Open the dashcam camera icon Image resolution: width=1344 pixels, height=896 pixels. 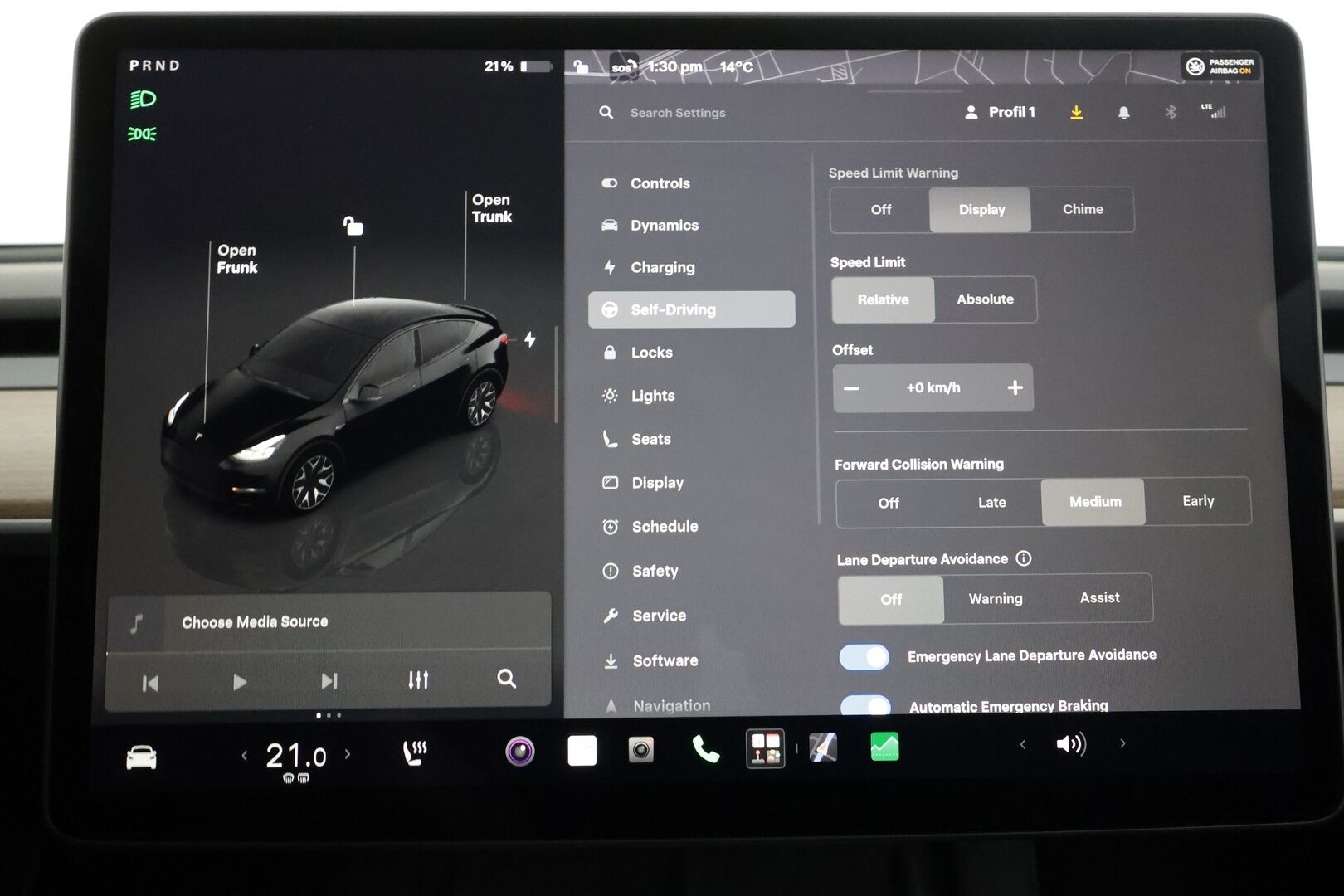tap(640, 750)
